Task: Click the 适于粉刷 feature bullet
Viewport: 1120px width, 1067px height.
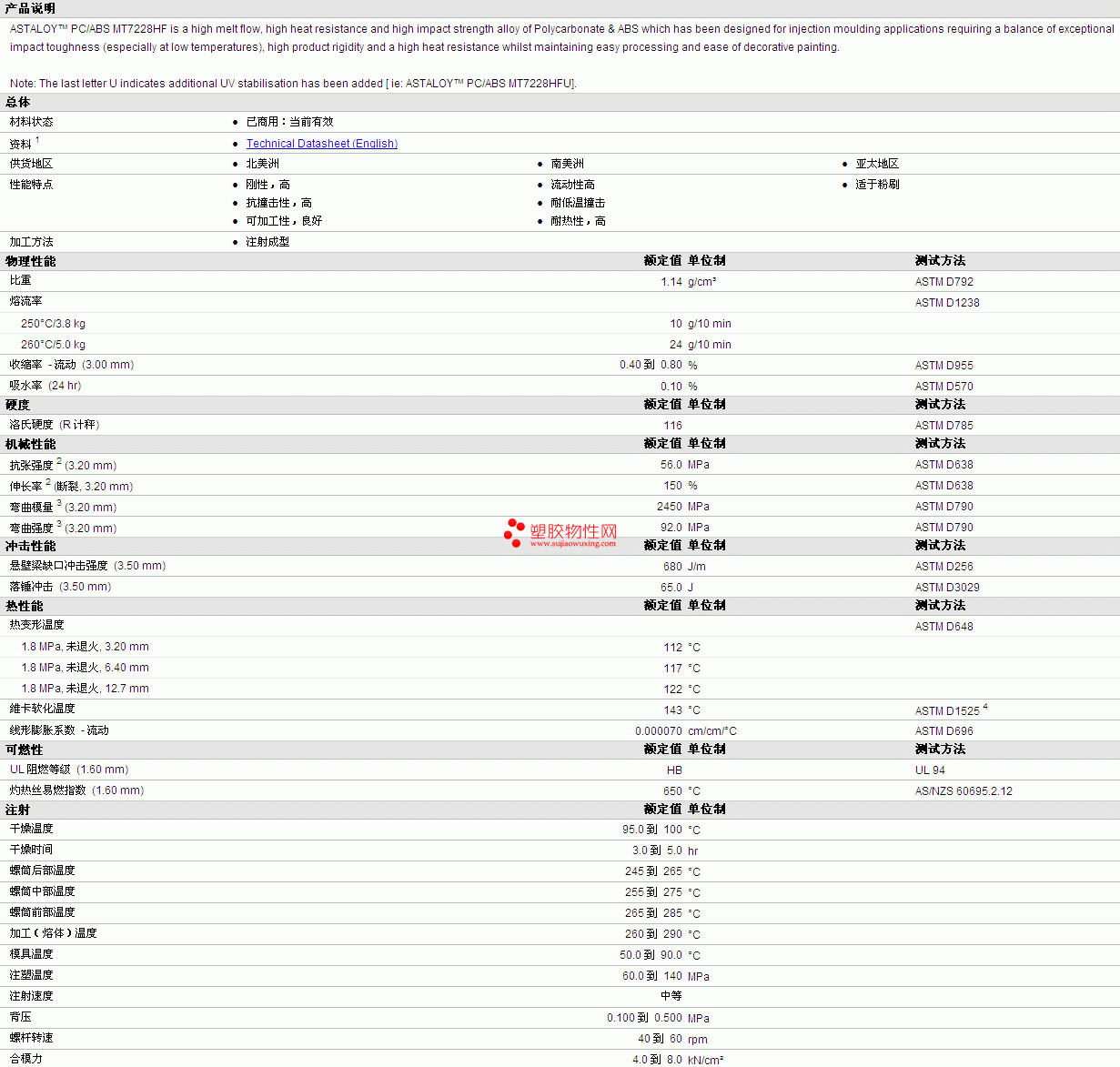Action: pos(877,185)
